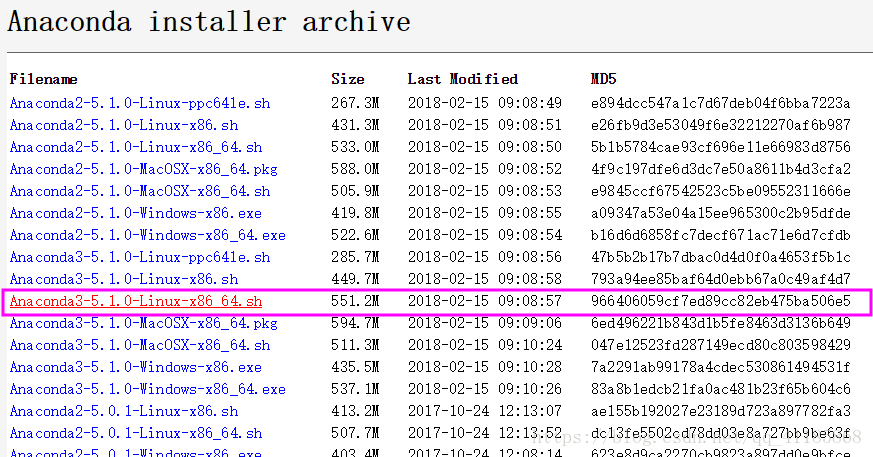This screenshot has height=457, width=873.
Task: Select Anaconda3-5.1.0-MacOSX-x86_64.sh link
Action: point(140,345)
